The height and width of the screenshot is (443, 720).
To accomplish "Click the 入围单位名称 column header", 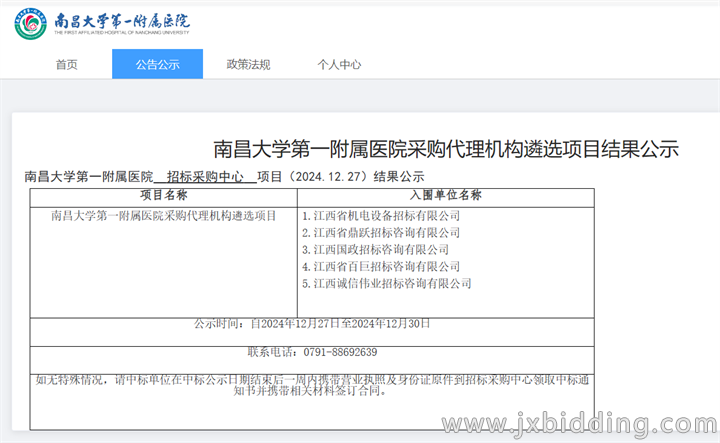I will (x=445, y=196).
